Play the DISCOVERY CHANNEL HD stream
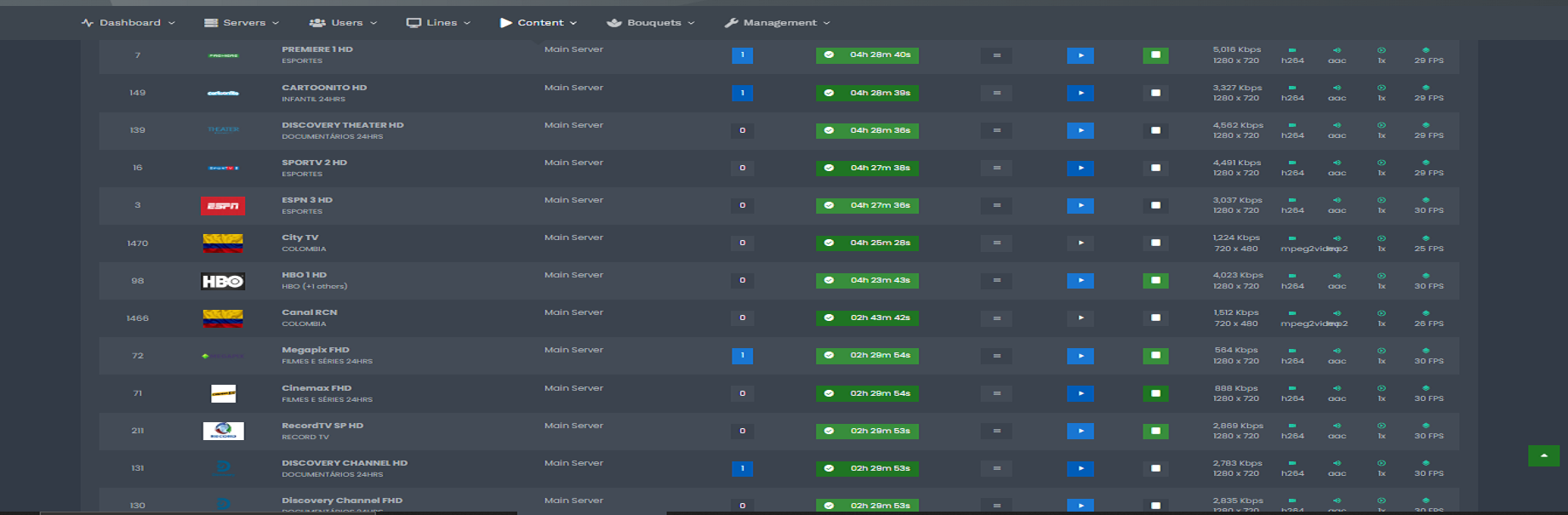 click(1080, 468)
